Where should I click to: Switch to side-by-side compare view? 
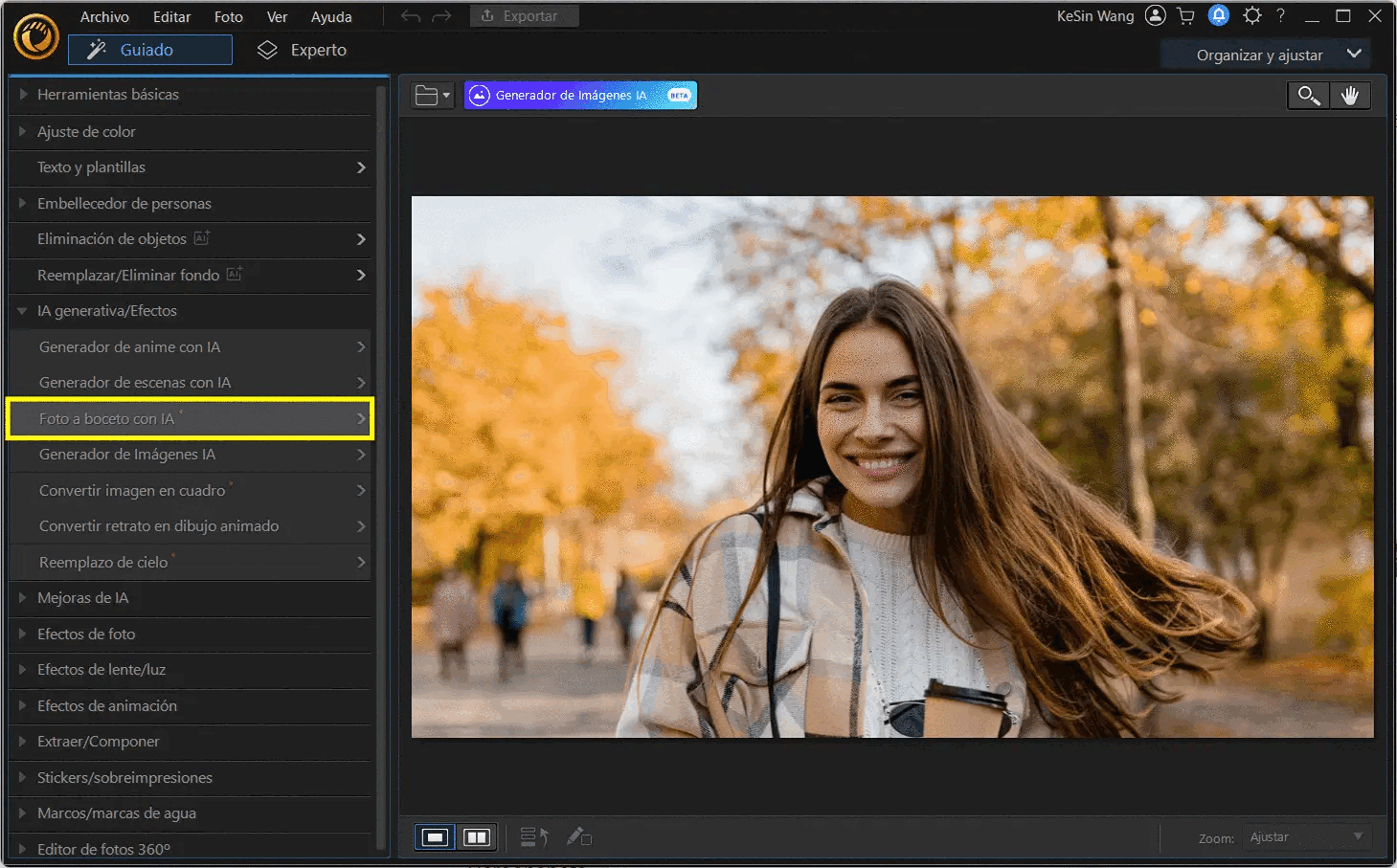click(x=477, y=837)
